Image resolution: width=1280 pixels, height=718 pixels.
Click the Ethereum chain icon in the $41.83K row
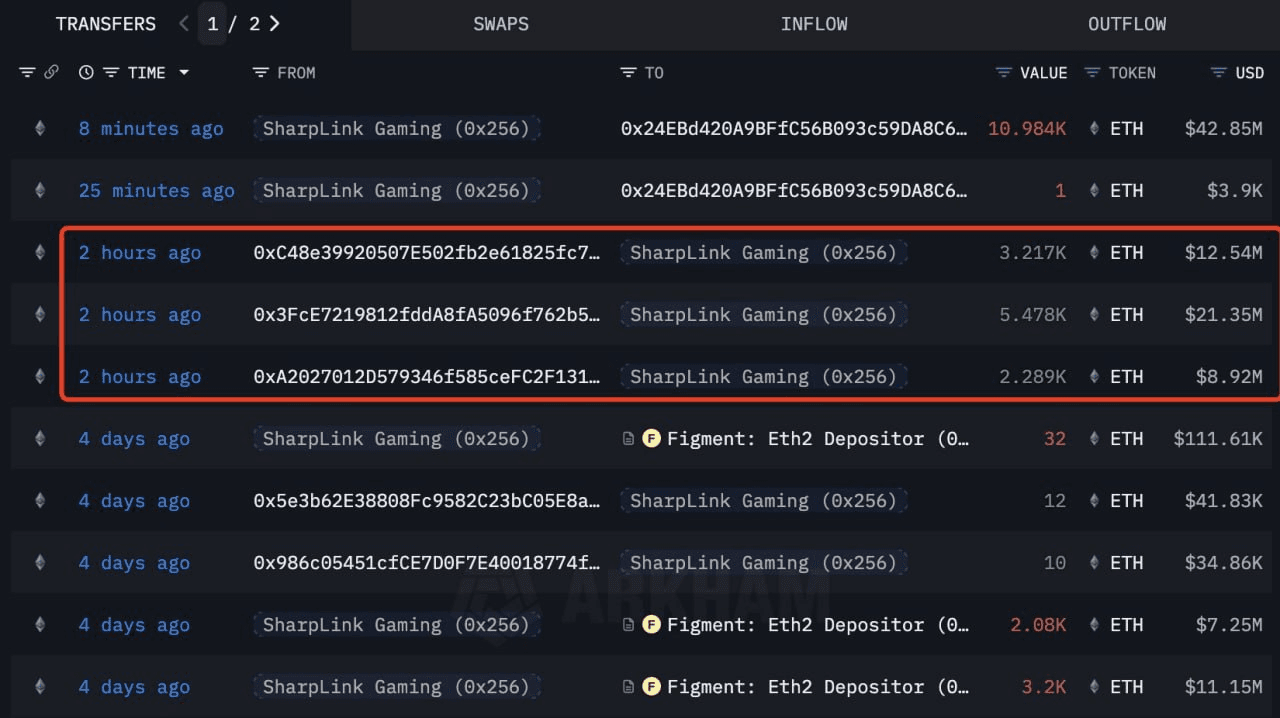[40, 500]
